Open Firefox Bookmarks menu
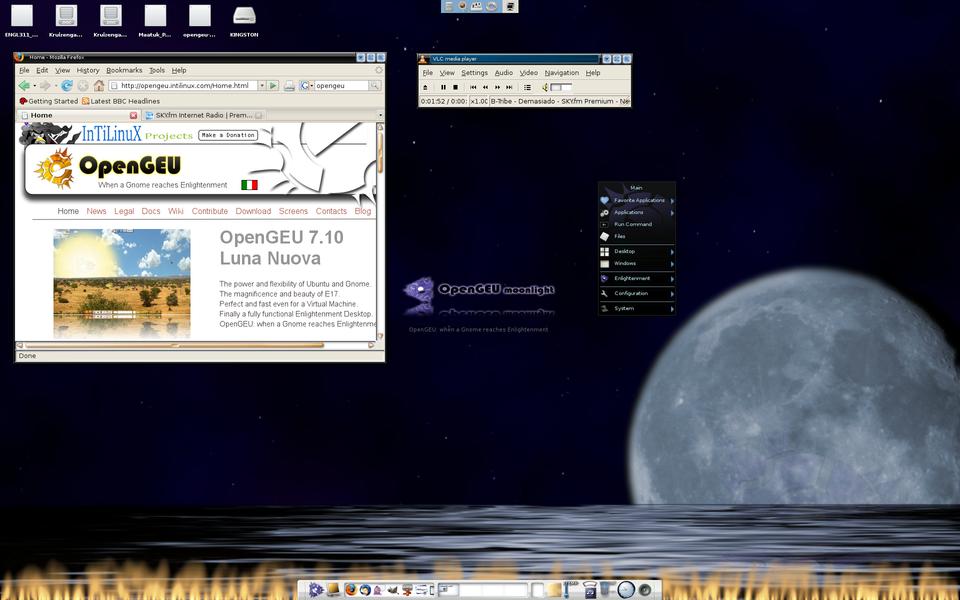The image size is (960, 600). (x=124, y=71)
